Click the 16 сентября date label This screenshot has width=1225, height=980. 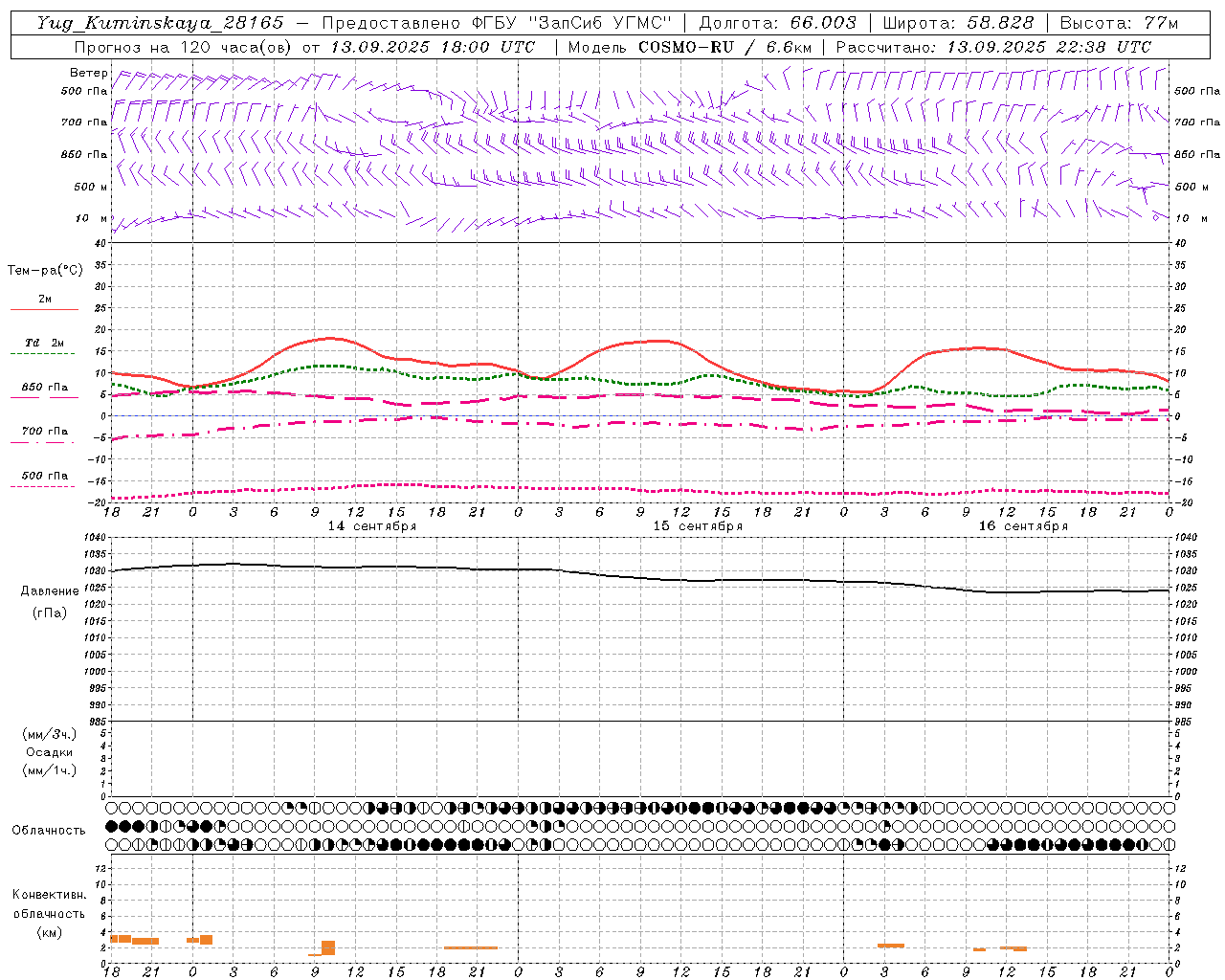click(1023, 526)
